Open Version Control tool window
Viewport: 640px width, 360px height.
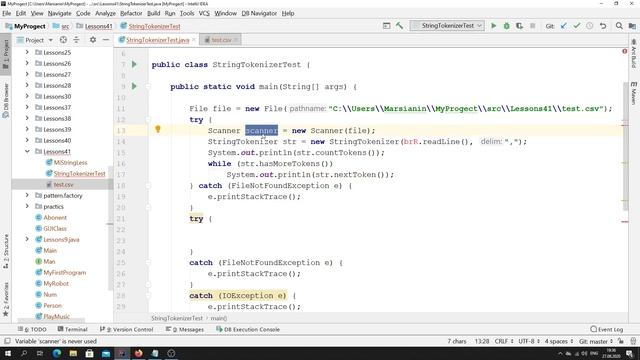click(127, 329)
